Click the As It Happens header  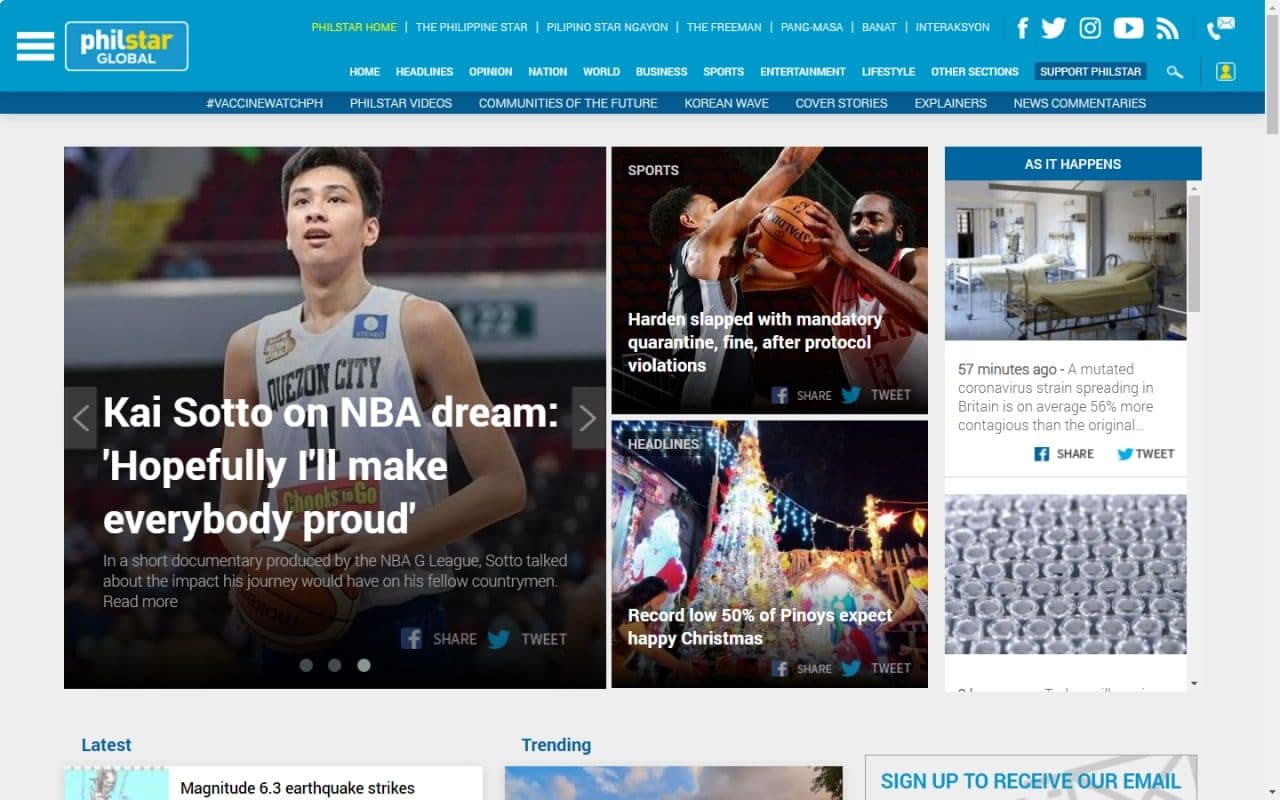click(1073, 164)
